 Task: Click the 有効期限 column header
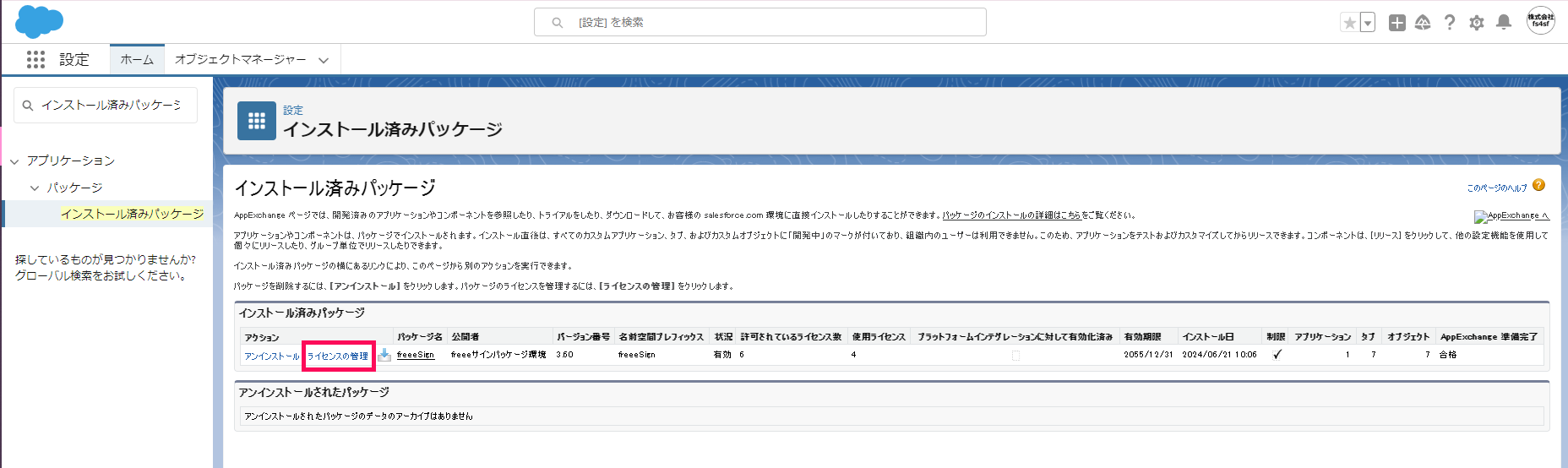(x=1142, y=336)
